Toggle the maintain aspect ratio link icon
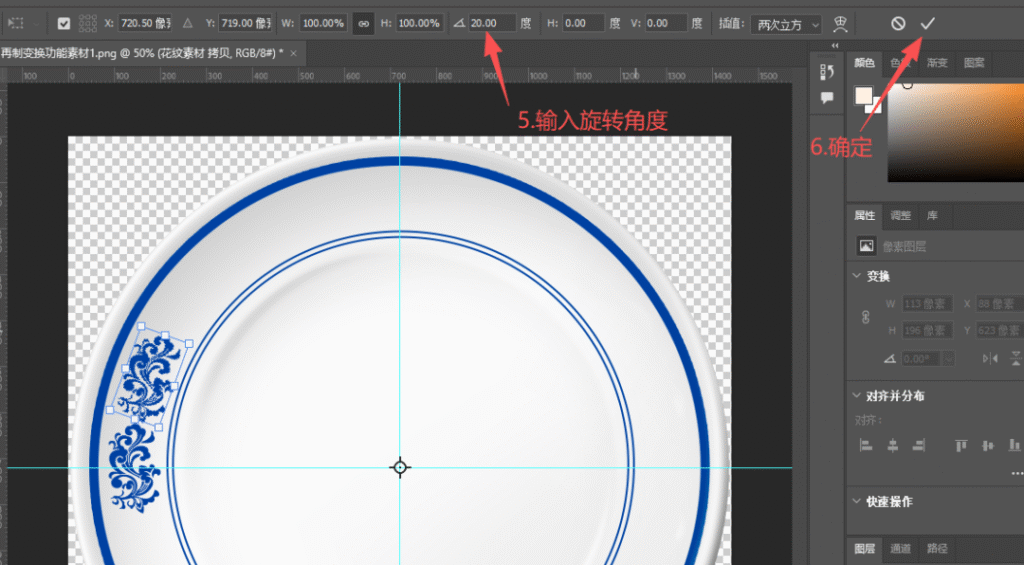This screenshot has height=565, width=1024. (x=364, y=24)
